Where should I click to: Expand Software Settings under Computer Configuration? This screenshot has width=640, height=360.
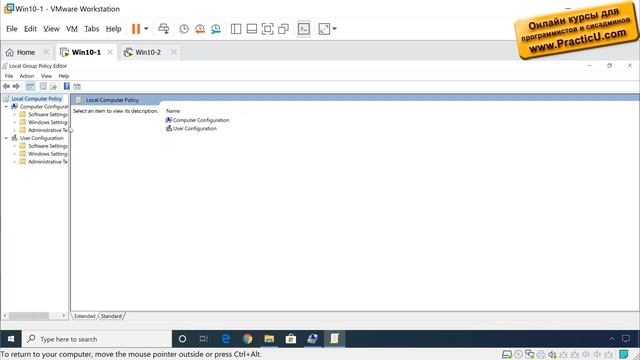[x=14, y=114]
